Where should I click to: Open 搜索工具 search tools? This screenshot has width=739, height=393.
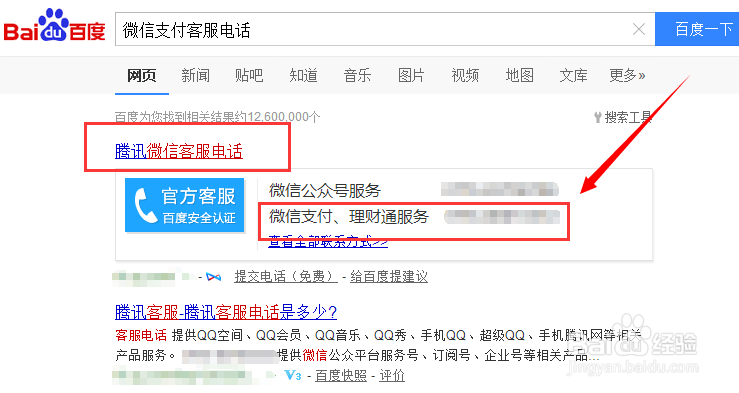(623, 117)
